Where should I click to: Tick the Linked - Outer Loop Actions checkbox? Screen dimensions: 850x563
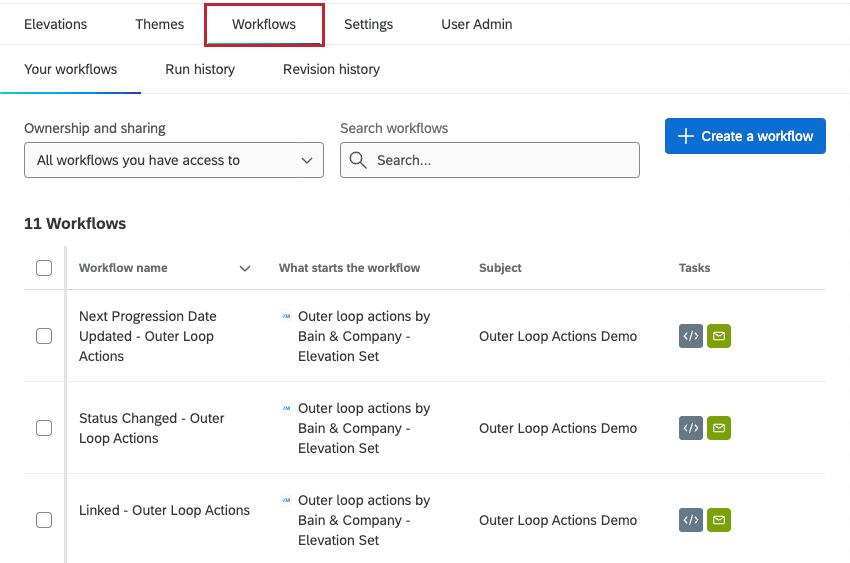[44, 520]
